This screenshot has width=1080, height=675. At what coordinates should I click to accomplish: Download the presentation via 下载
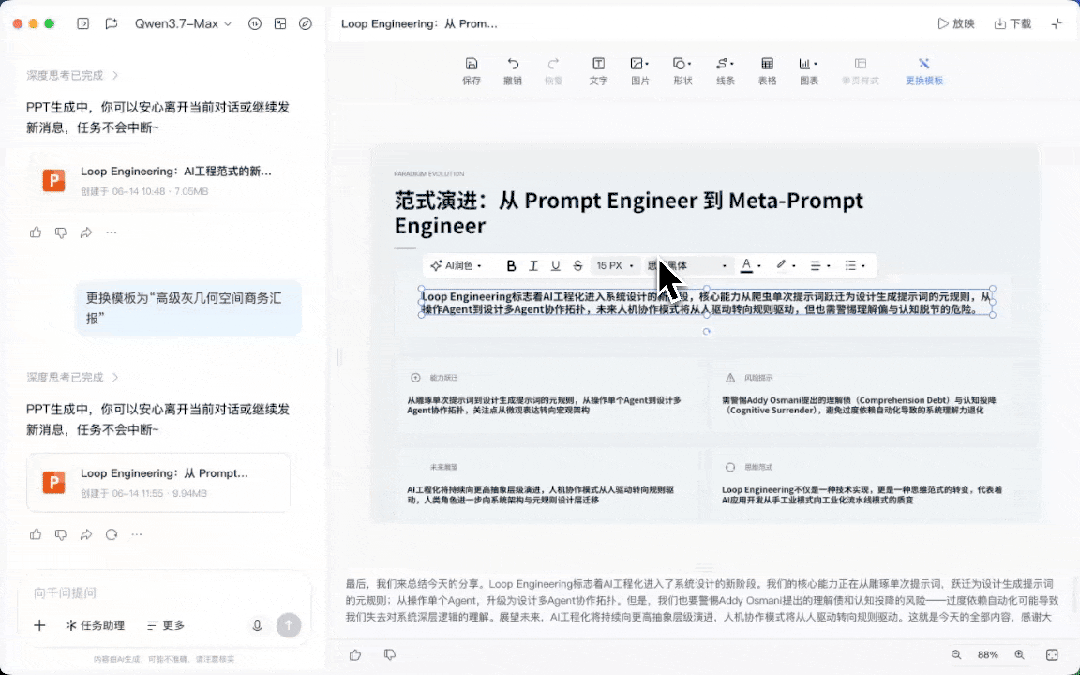[x=1012, y=23]
